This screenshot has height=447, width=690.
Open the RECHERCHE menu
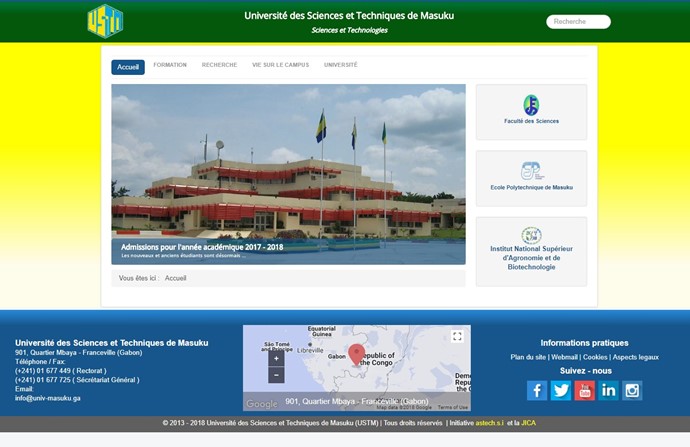[219, 65]
